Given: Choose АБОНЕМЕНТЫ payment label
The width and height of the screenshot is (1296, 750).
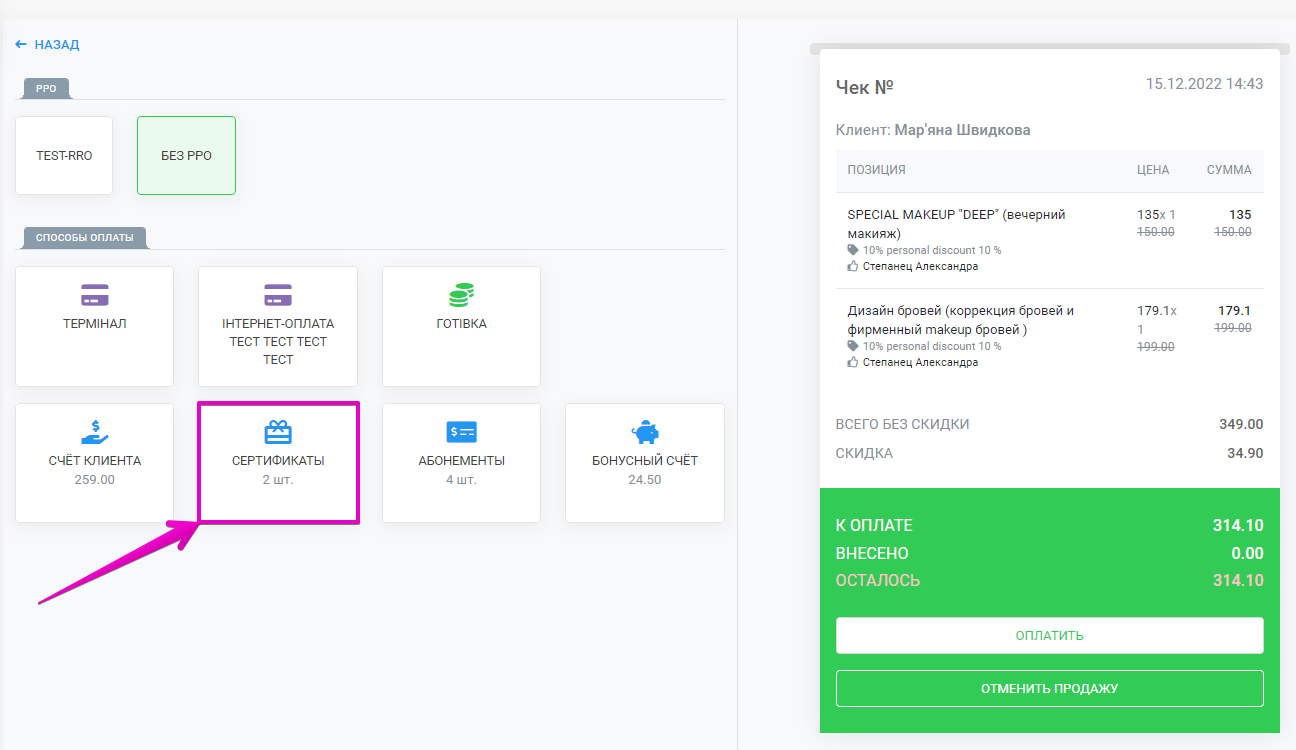Looking at the screenshot, I should (x=461, y=461).
